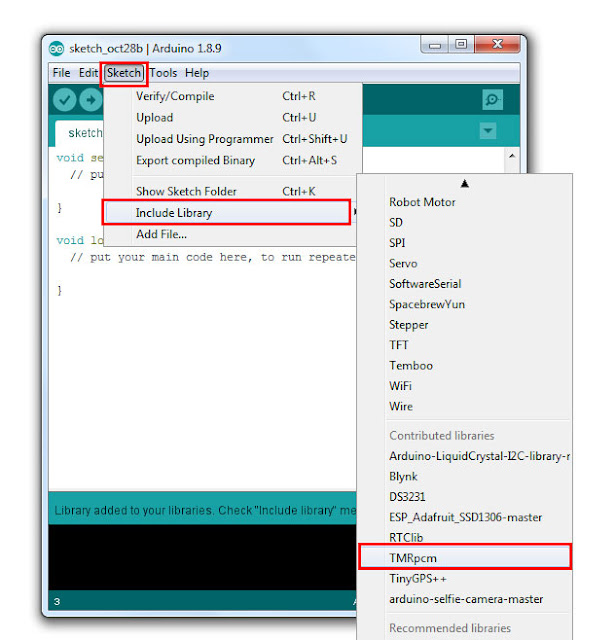This screenshot has height=640, width=615.
Task: Pick the SPI library
Action: (465, 243)
